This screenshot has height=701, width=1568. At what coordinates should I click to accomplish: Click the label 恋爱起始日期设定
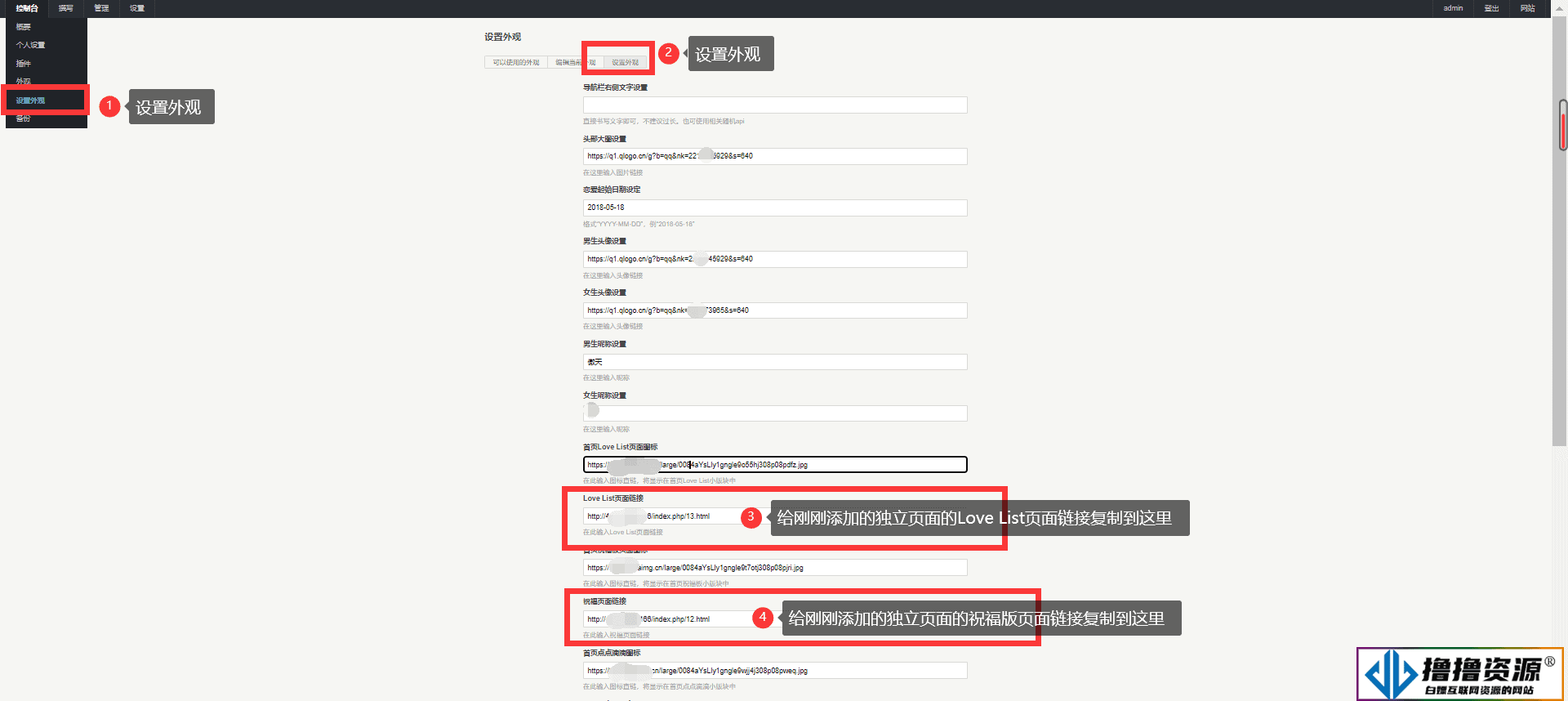612,190
